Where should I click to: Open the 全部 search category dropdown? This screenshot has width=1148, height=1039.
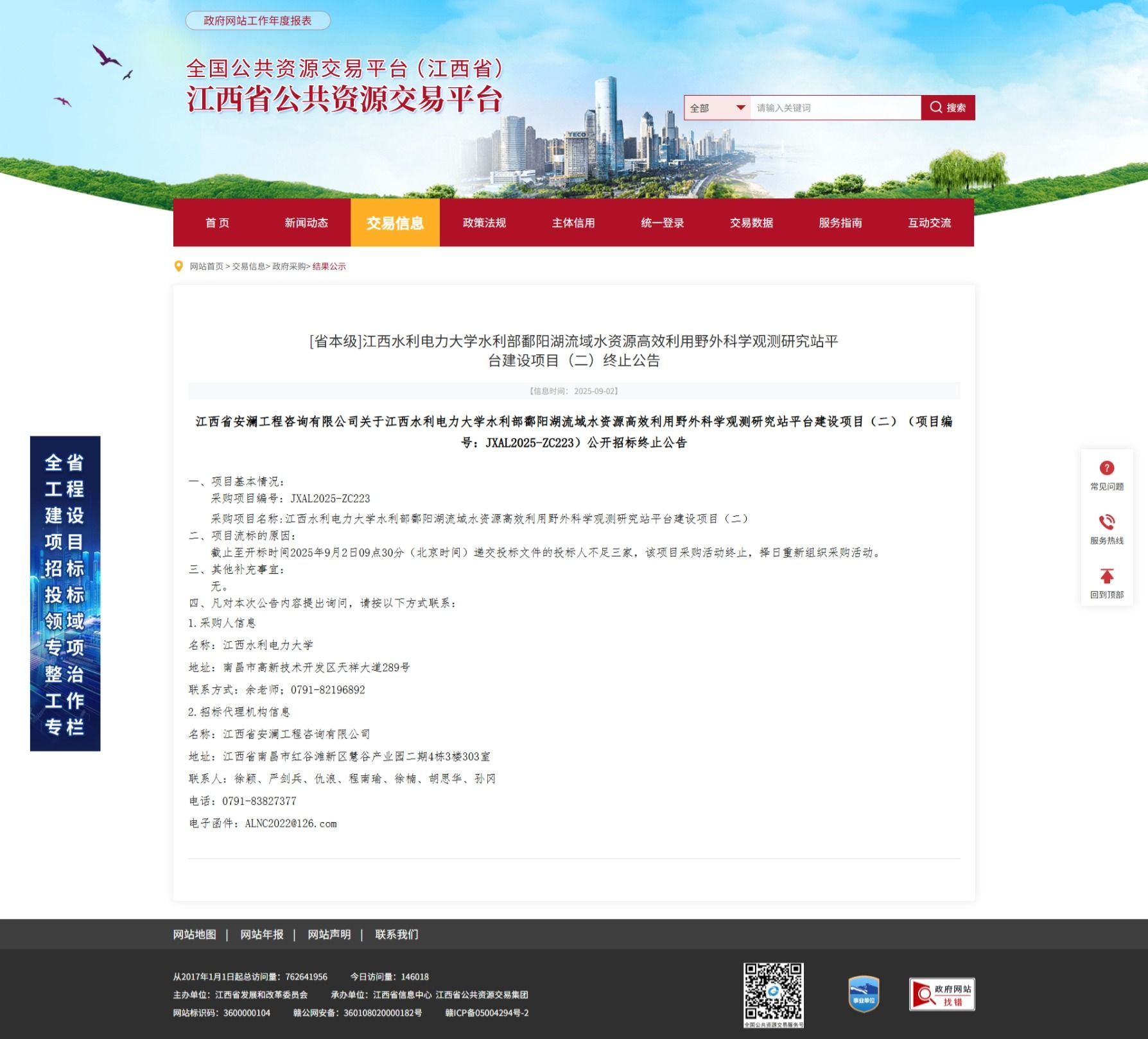[717, 108]
